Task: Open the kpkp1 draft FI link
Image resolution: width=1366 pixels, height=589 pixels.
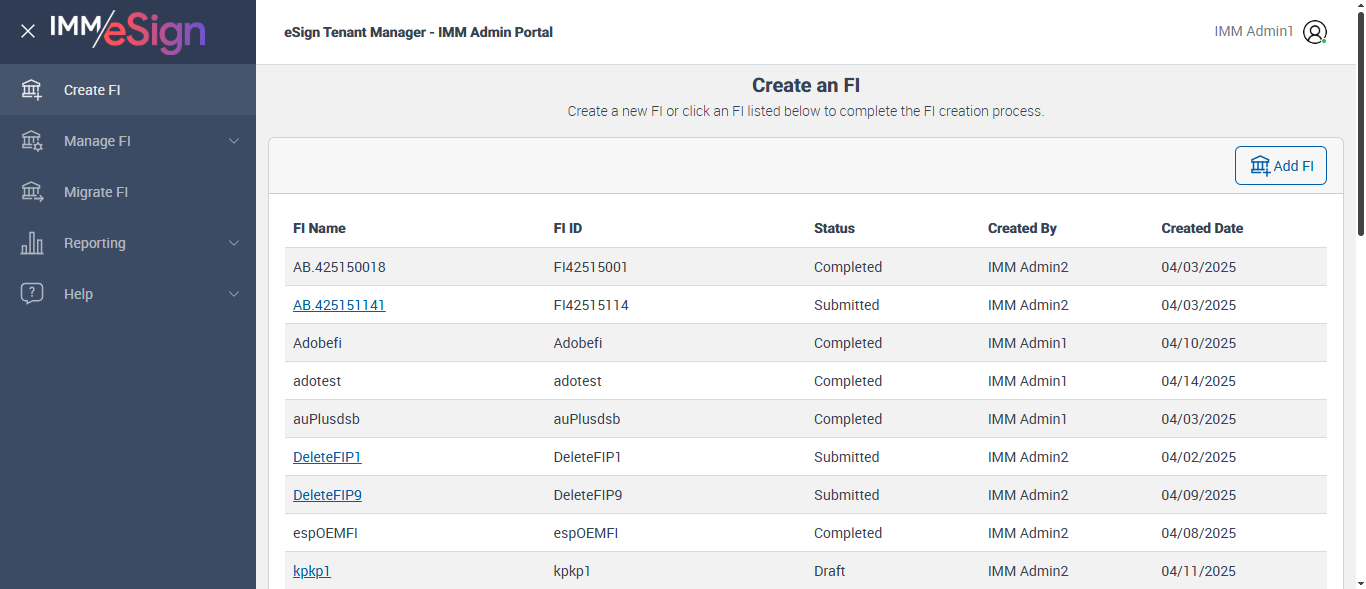Action: [x=312, y=571]
